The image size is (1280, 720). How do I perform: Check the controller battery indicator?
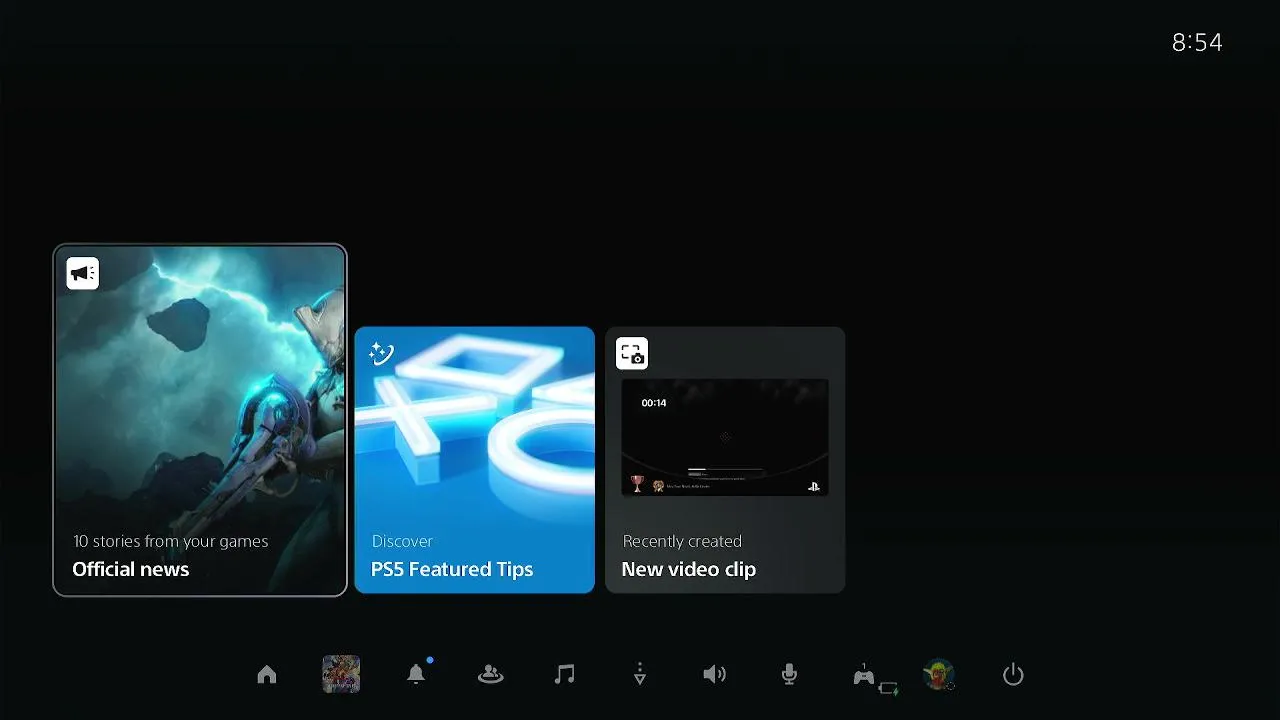pos(888,688)
